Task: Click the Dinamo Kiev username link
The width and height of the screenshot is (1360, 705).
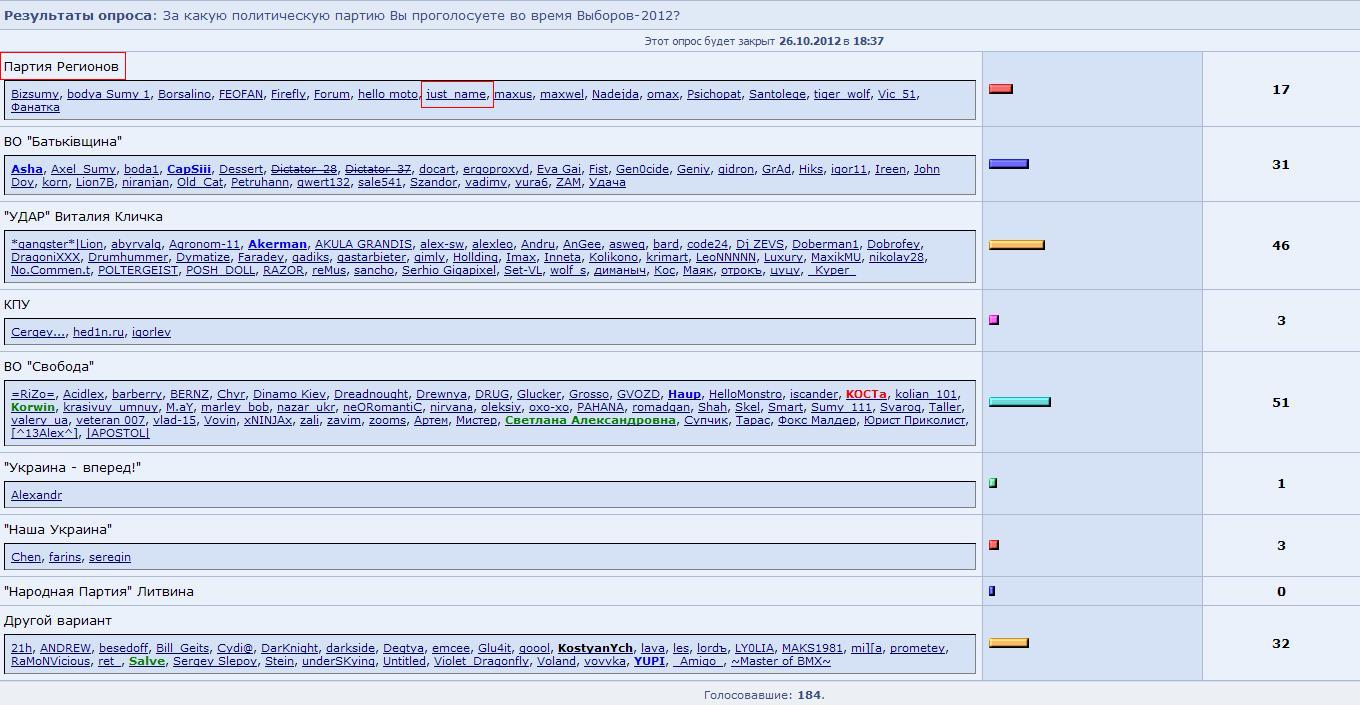Action: coord(289,394)
